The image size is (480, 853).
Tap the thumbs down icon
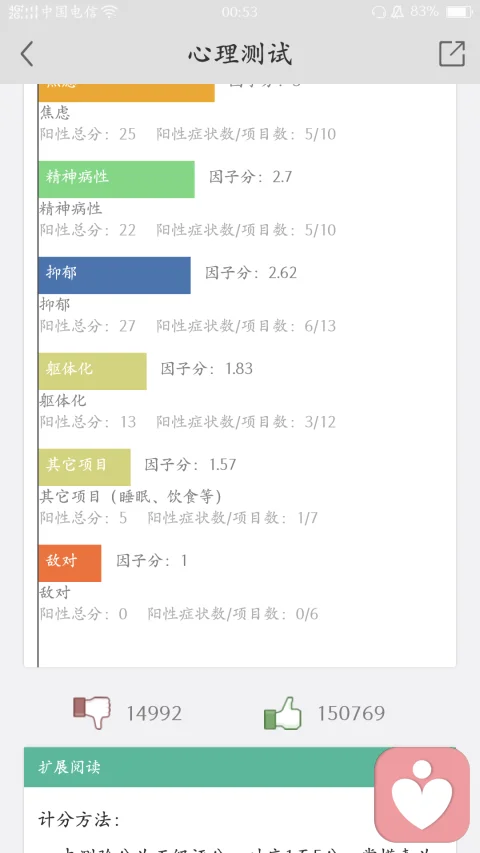click(92, 713)
